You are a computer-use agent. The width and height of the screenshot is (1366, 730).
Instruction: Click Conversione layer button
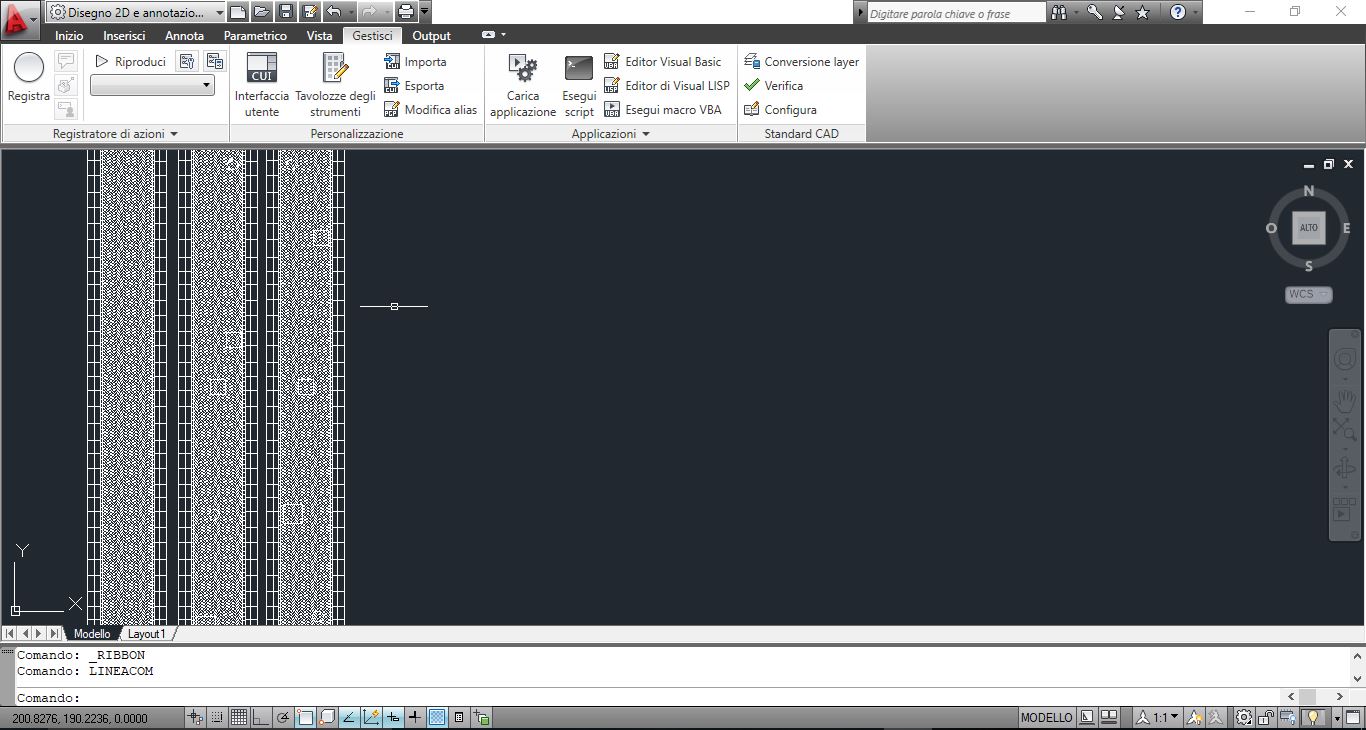[801, 62]
